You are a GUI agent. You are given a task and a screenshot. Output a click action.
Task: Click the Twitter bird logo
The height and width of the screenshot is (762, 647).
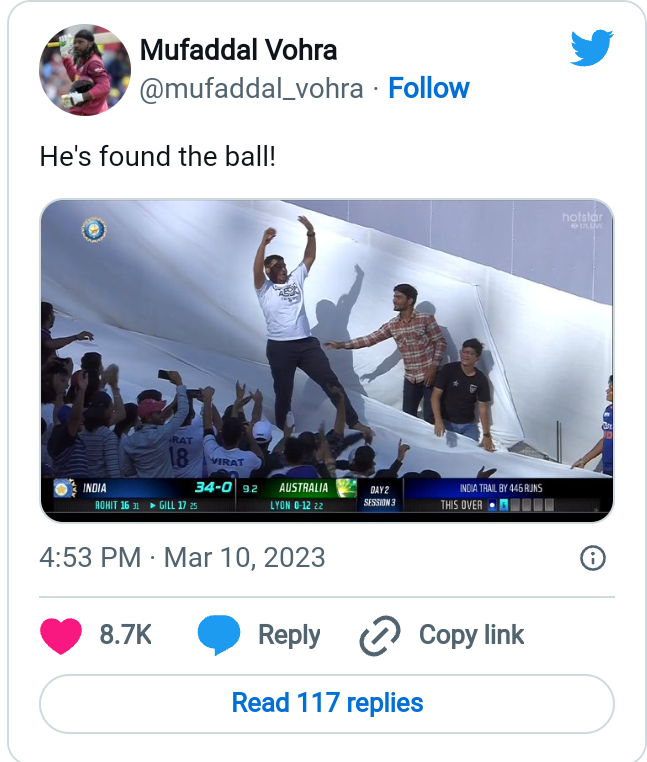(591, 48)
